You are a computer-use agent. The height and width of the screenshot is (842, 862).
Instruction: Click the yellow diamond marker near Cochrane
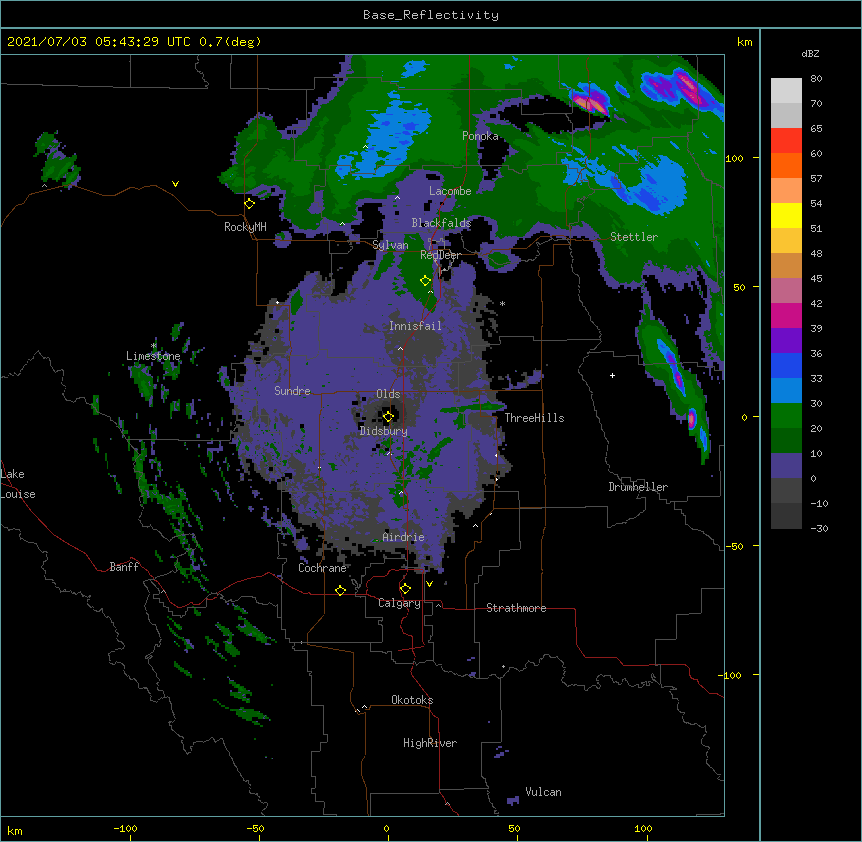(340, 590)
